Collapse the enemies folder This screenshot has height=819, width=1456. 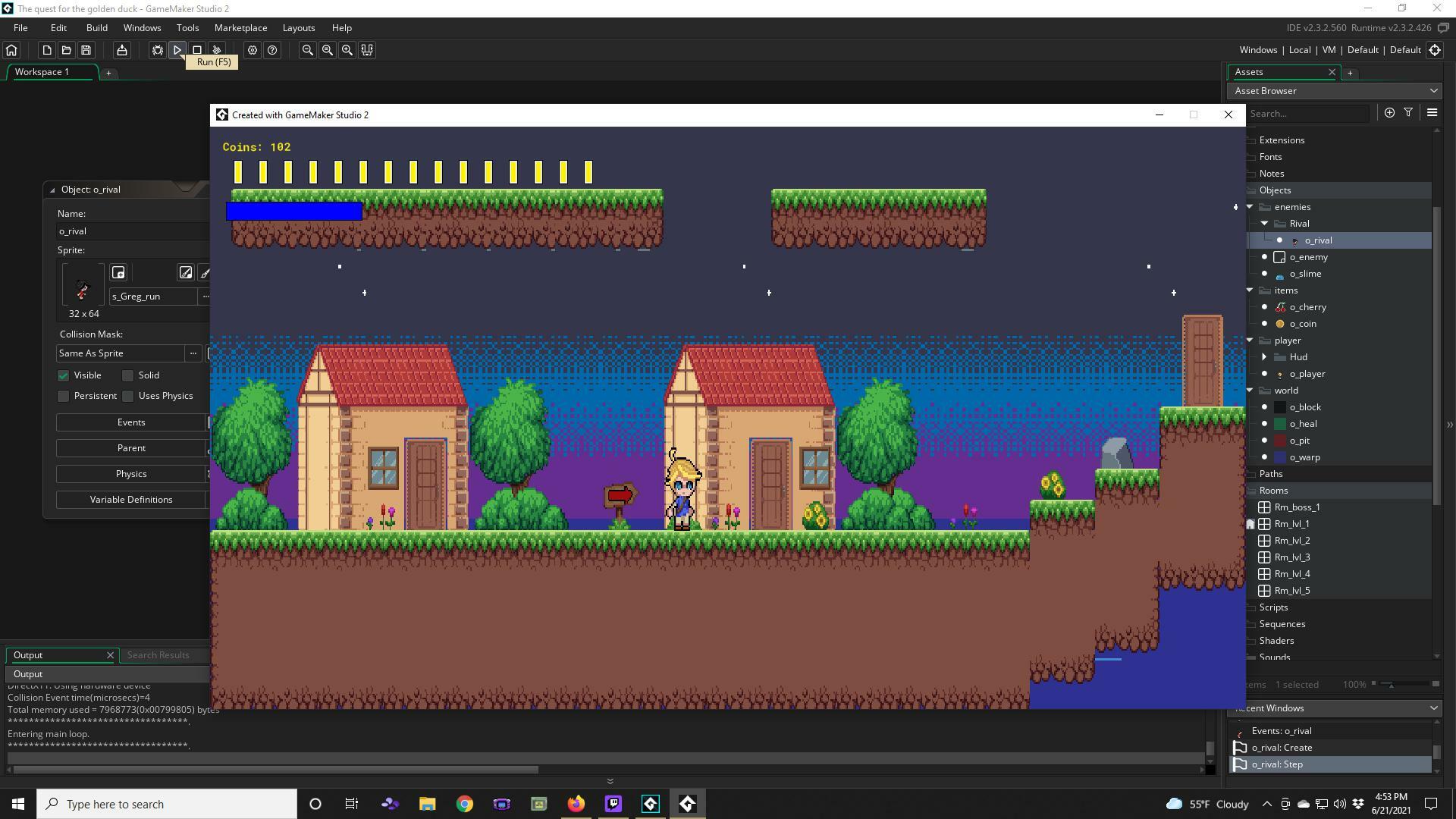1250,207
